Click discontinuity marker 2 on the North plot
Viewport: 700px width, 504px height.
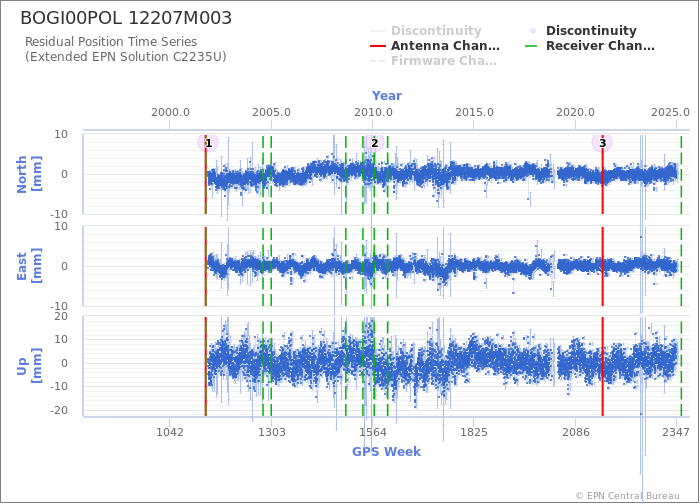tap(374, 143)
